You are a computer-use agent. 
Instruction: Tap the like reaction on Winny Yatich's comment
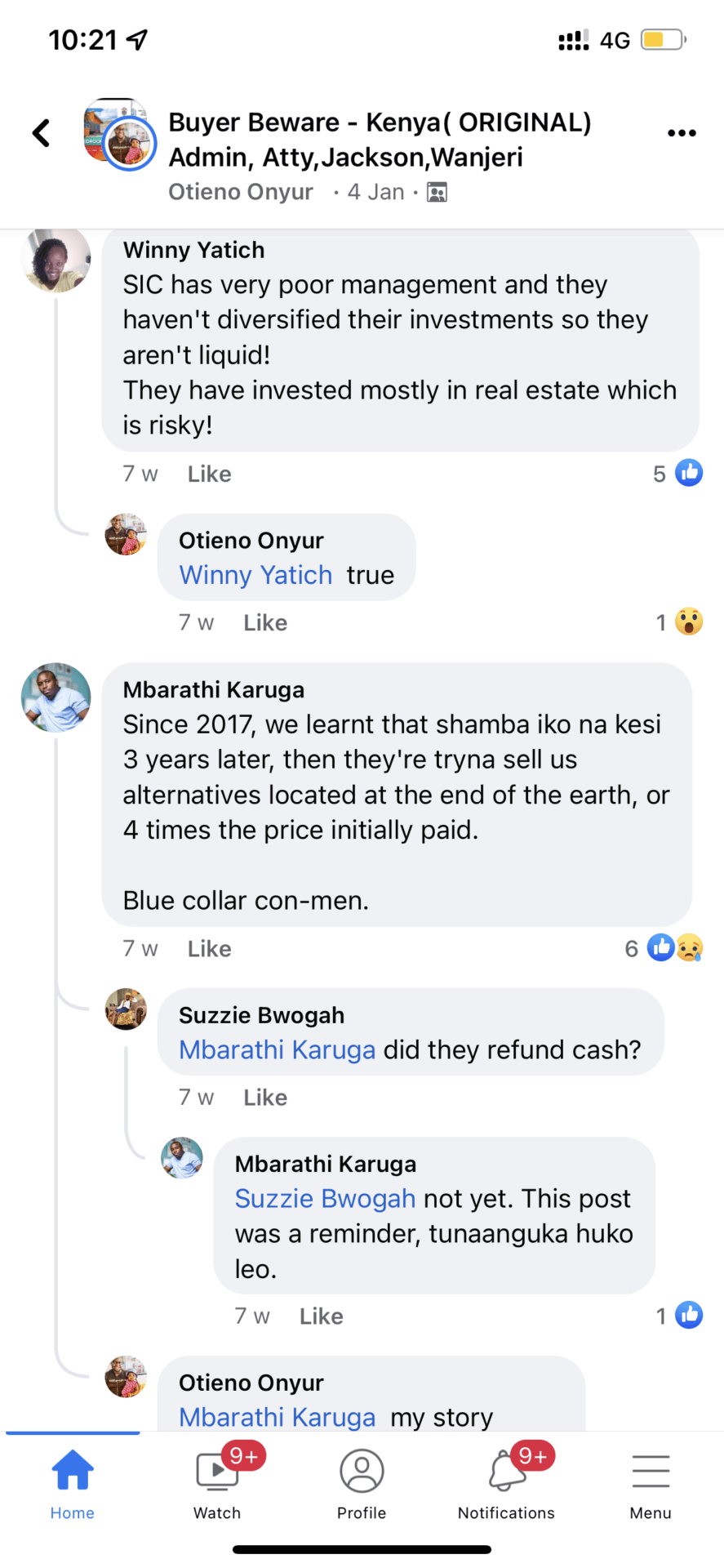(689, 473)
